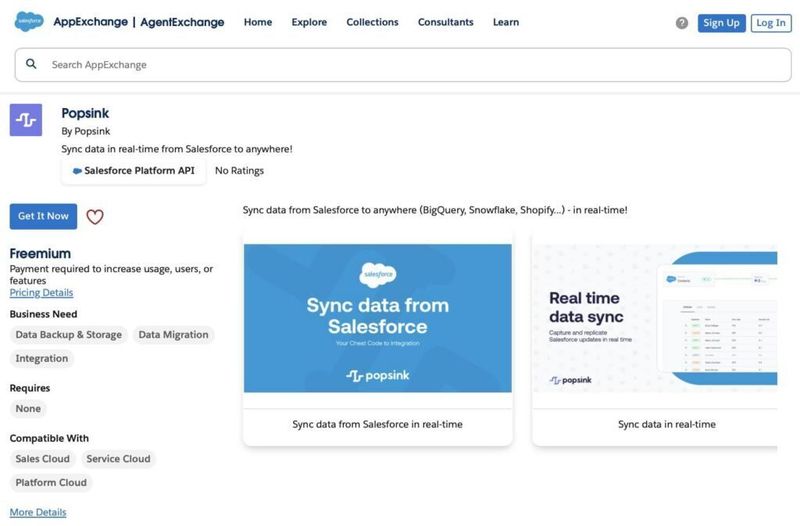Go to the Collections menu
The image size is (800, 526).
(x=372, y=22)
